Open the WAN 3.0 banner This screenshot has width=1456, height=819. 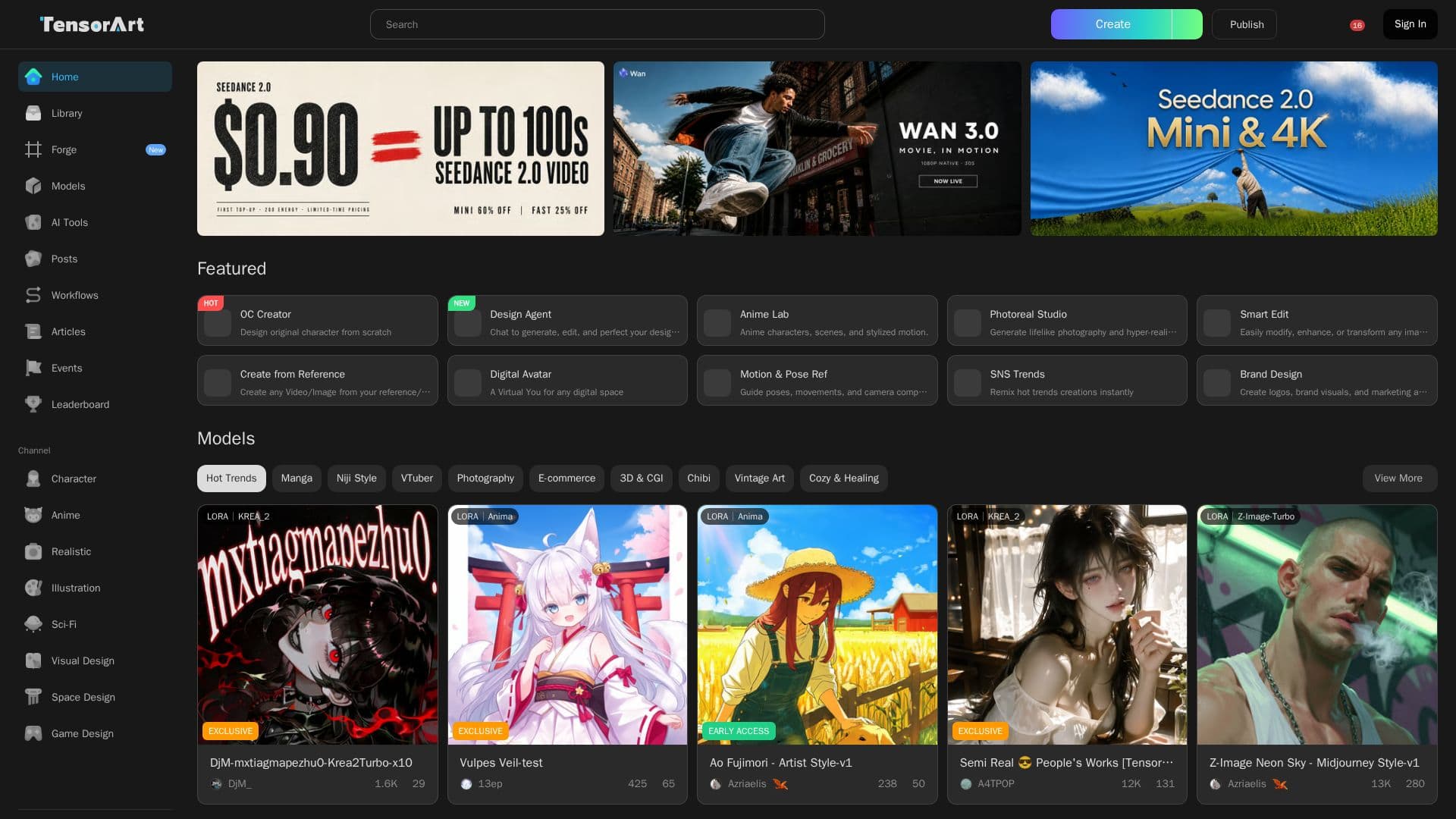[817, 149]
